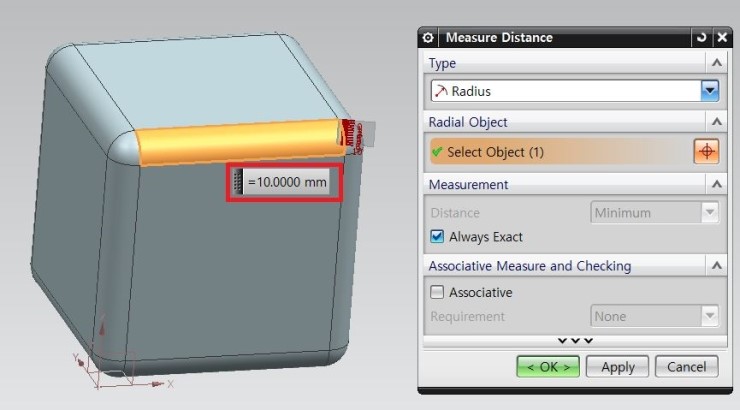Click the green checkmark beside Select Object

(436, 152)
